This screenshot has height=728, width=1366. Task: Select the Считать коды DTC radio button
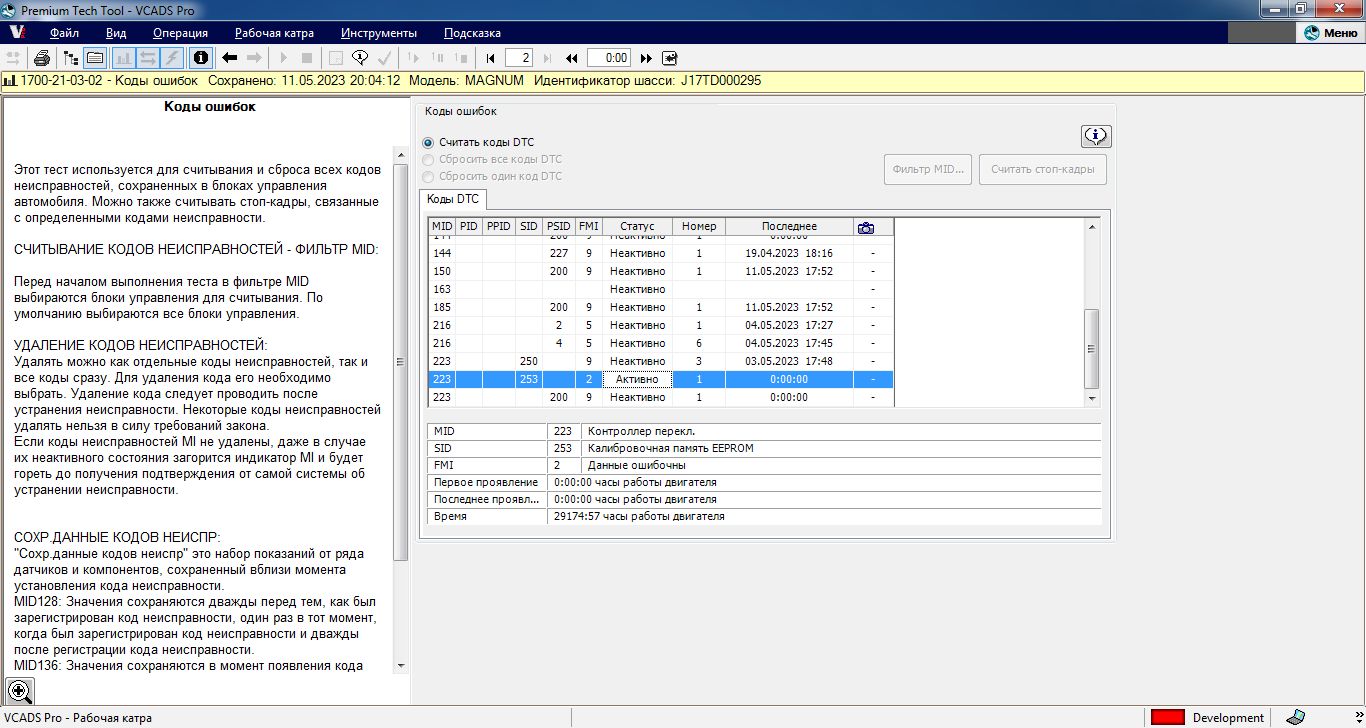click(x=428, y=143)
